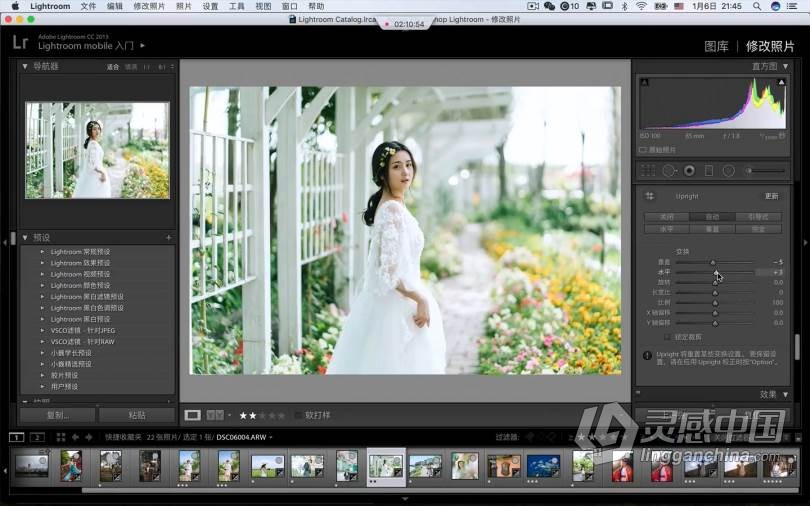
Task: Click the Y 轴偏移 offset slider handle
Action: pyautogui.click(x=715, y=323)
